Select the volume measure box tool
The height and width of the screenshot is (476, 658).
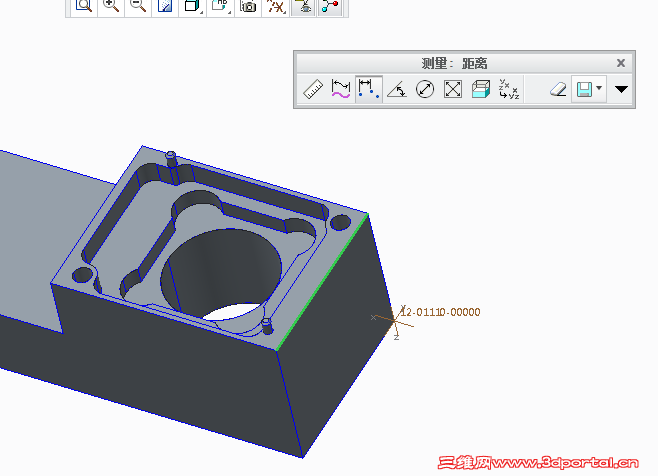481,89
